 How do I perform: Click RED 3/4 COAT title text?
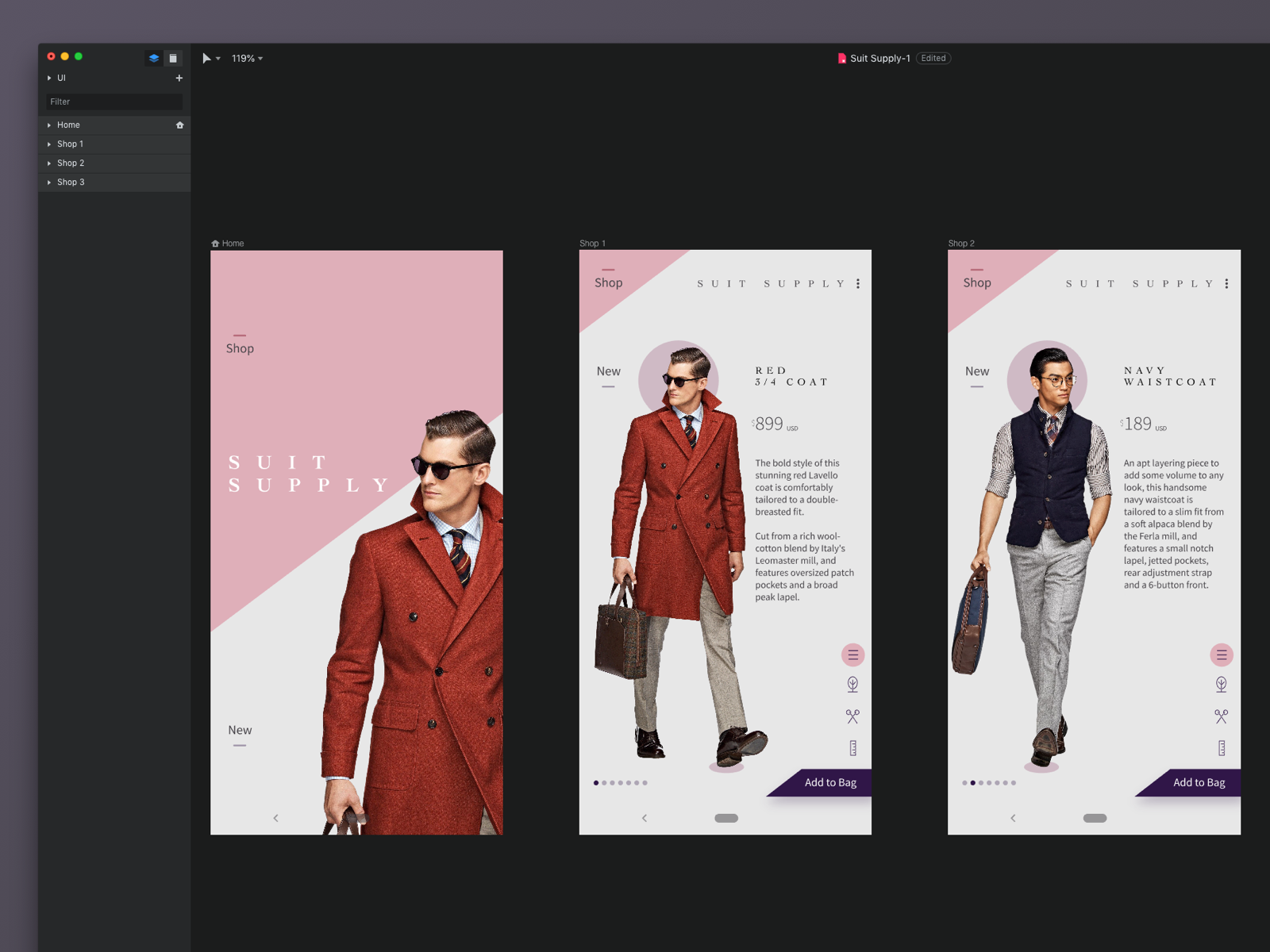coord(791,376)
